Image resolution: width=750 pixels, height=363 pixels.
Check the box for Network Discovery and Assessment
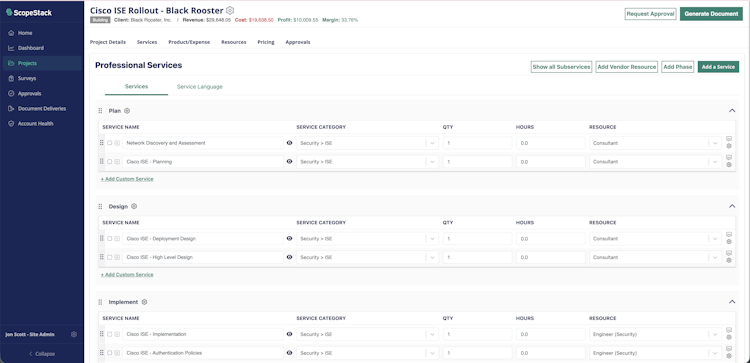[110, 143]
